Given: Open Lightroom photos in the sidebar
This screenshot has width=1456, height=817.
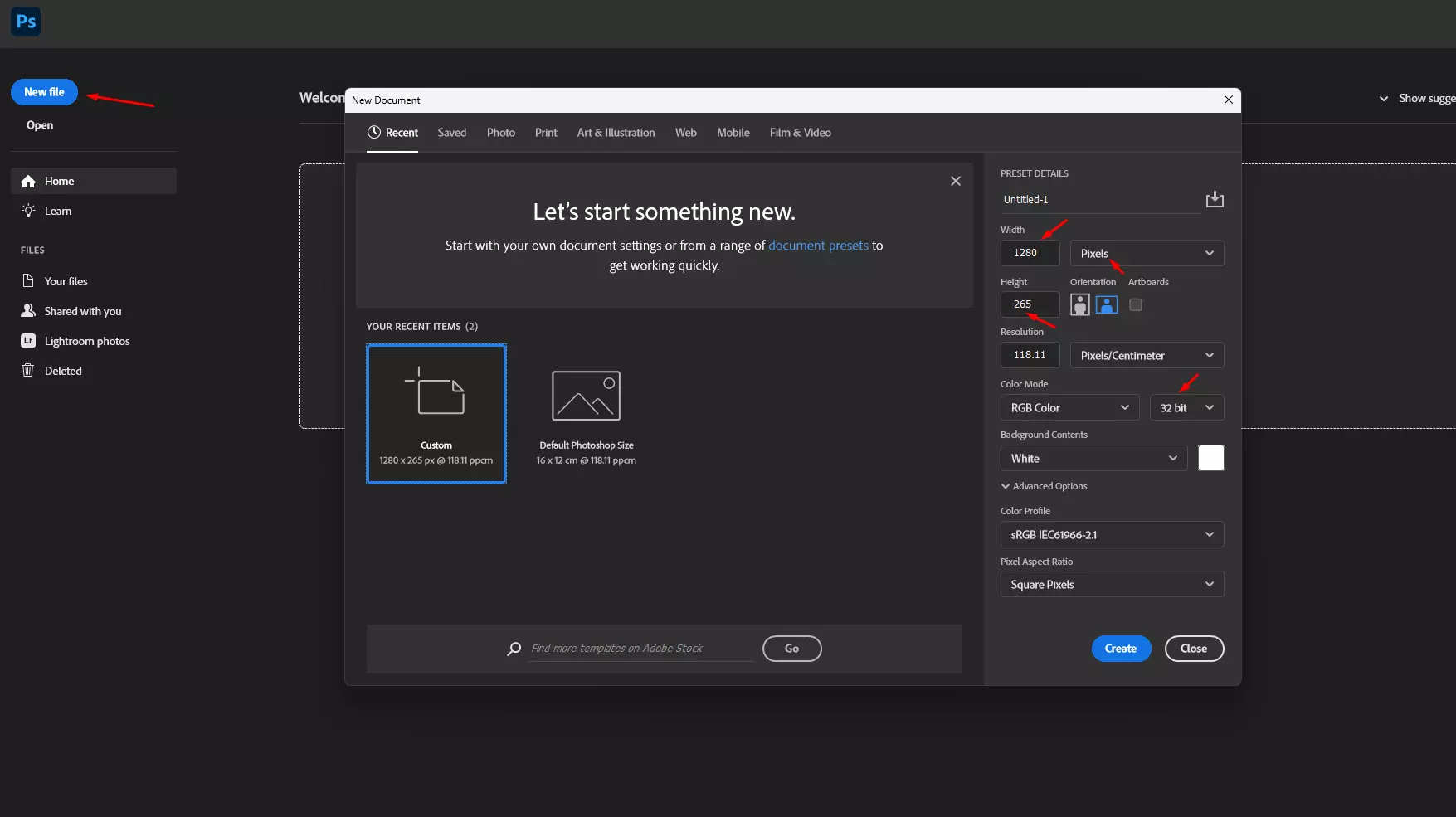Looking at the screenshot, I should point(94,341).
